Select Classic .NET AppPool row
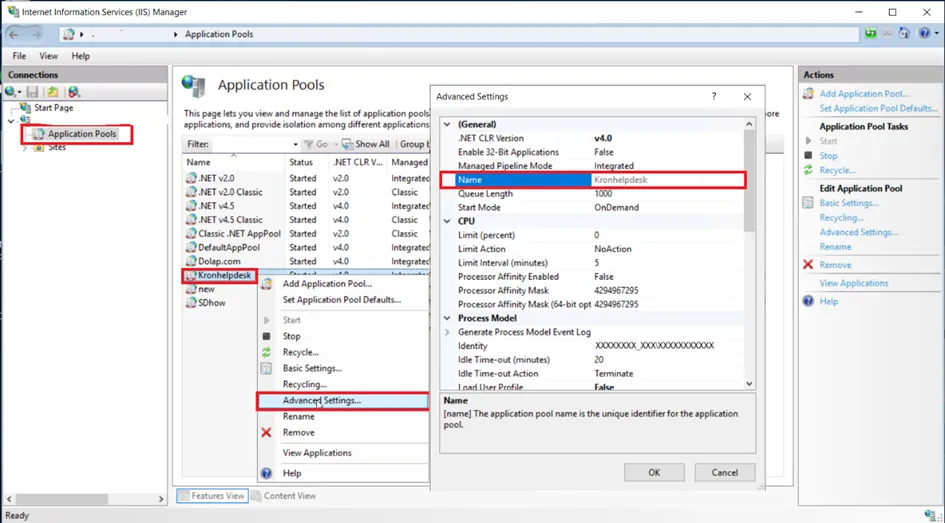 point(239,234)
